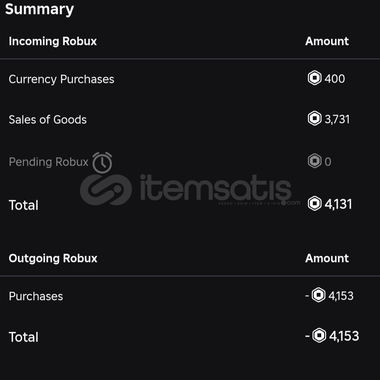Open the Sales of Goods row
Screen dimensions: 380x380
pyautogui.click(x=190, y=120)
